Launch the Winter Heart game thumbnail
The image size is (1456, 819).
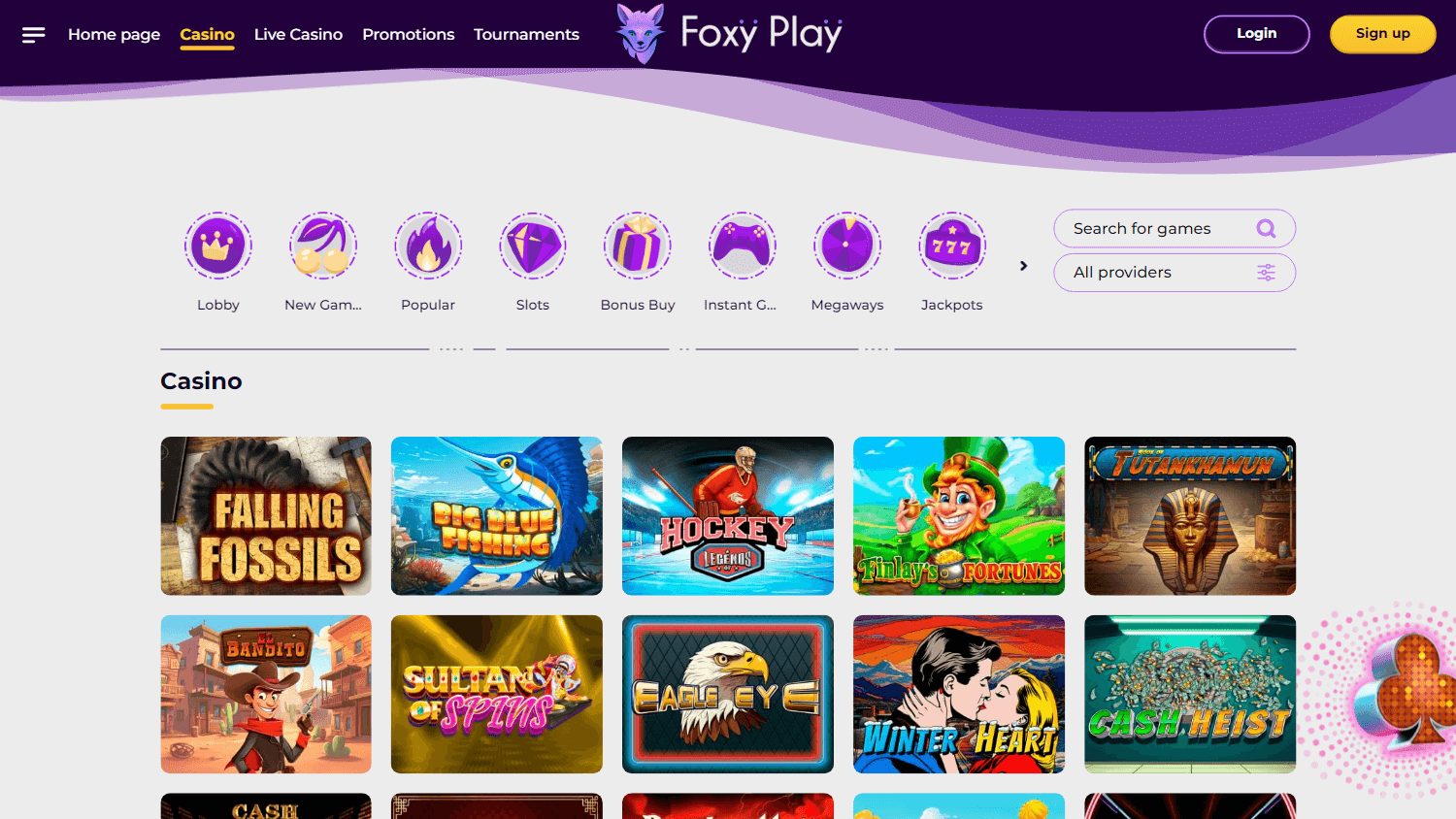(959, 695)
